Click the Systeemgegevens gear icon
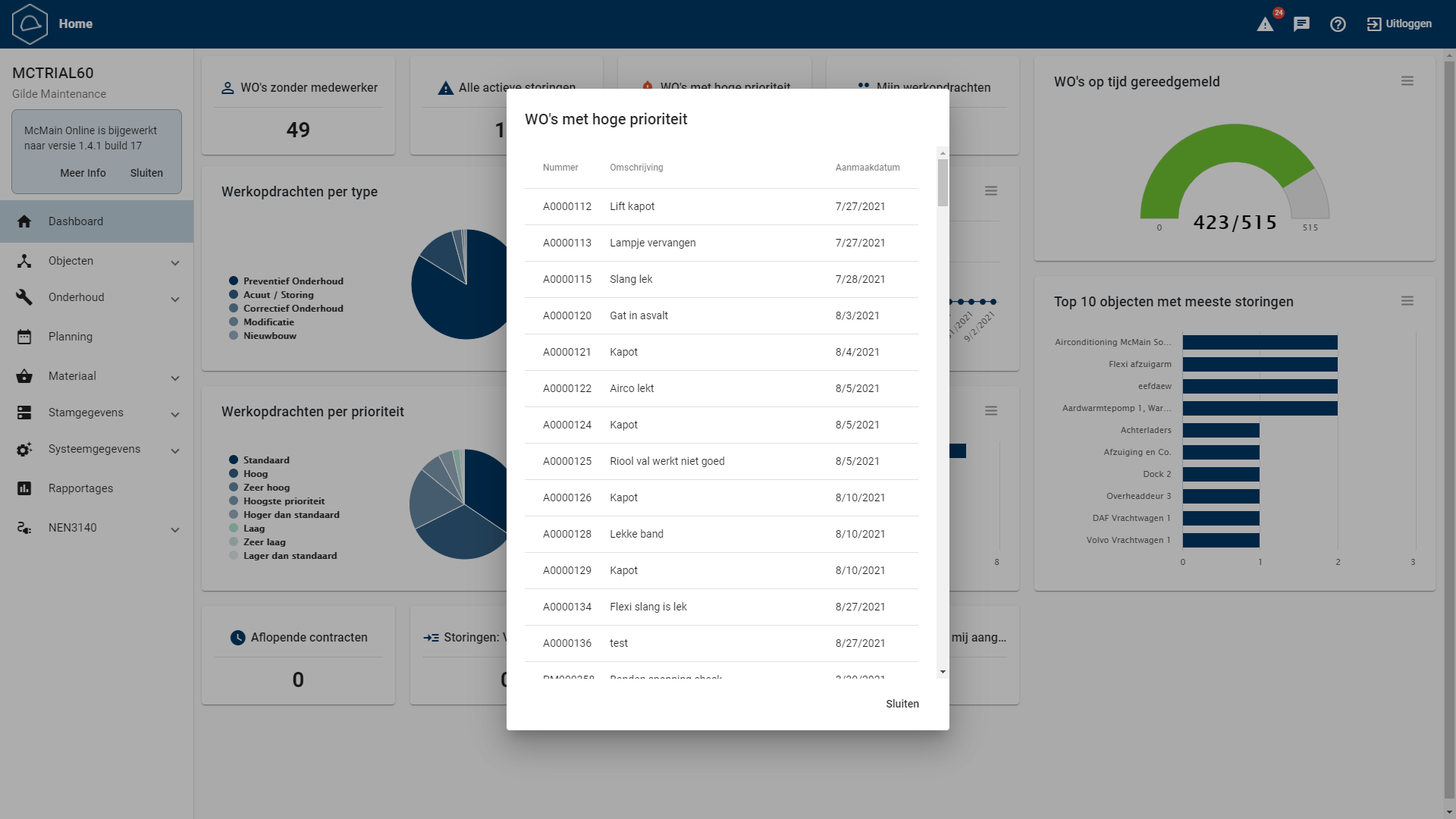1456x819 pixels. 24,450
